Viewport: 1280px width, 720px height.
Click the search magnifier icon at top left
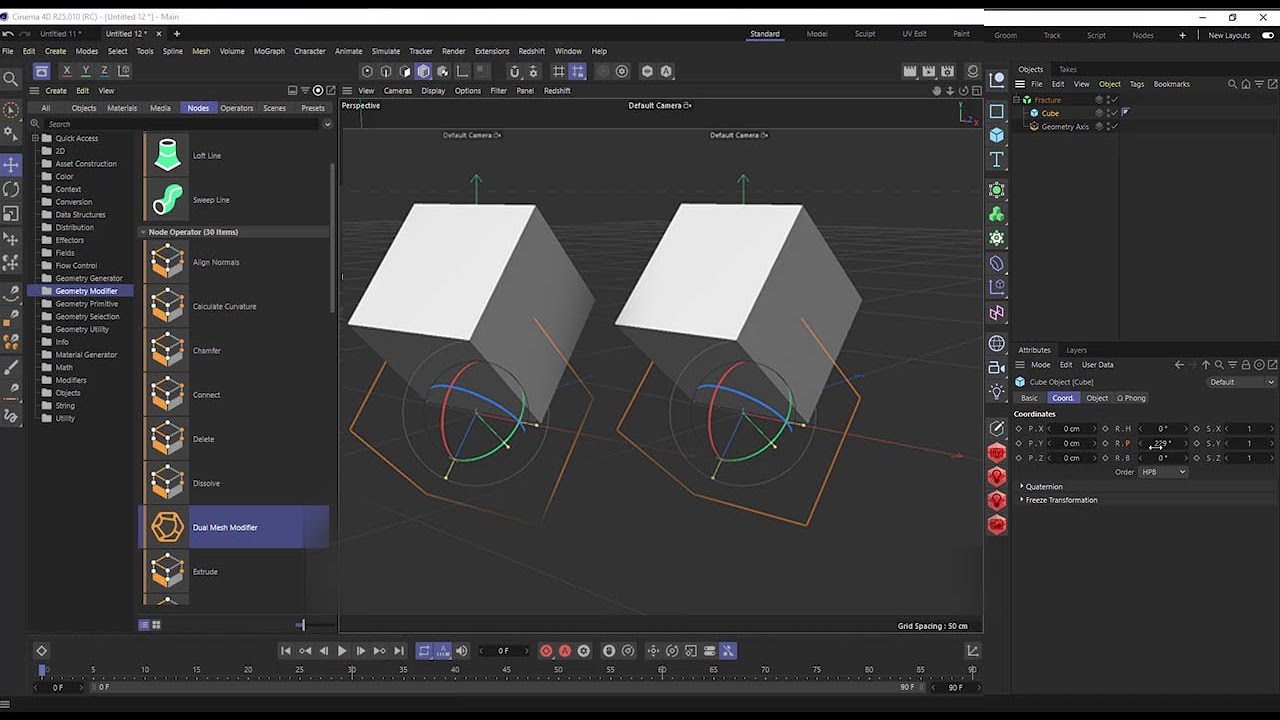[11, 79]
